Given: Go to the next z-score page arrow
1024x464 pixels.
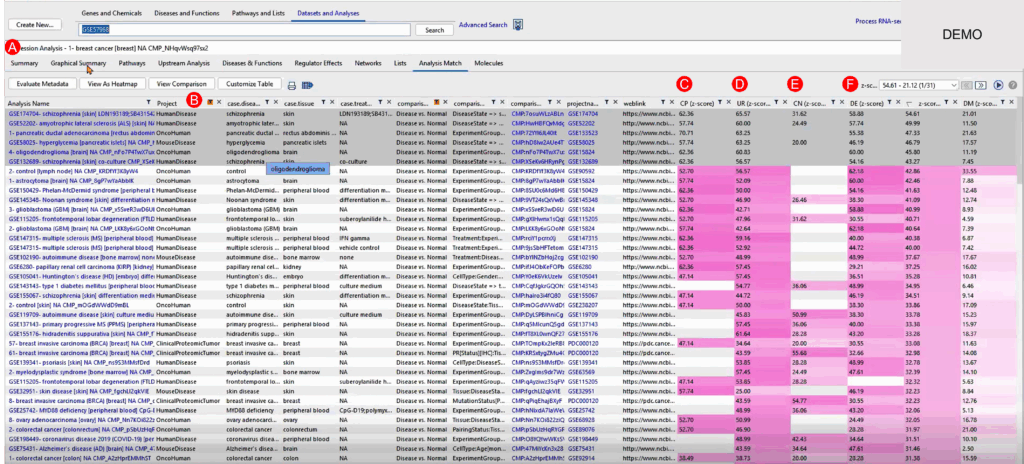Looking at the screenshot, I should [980, 85].
